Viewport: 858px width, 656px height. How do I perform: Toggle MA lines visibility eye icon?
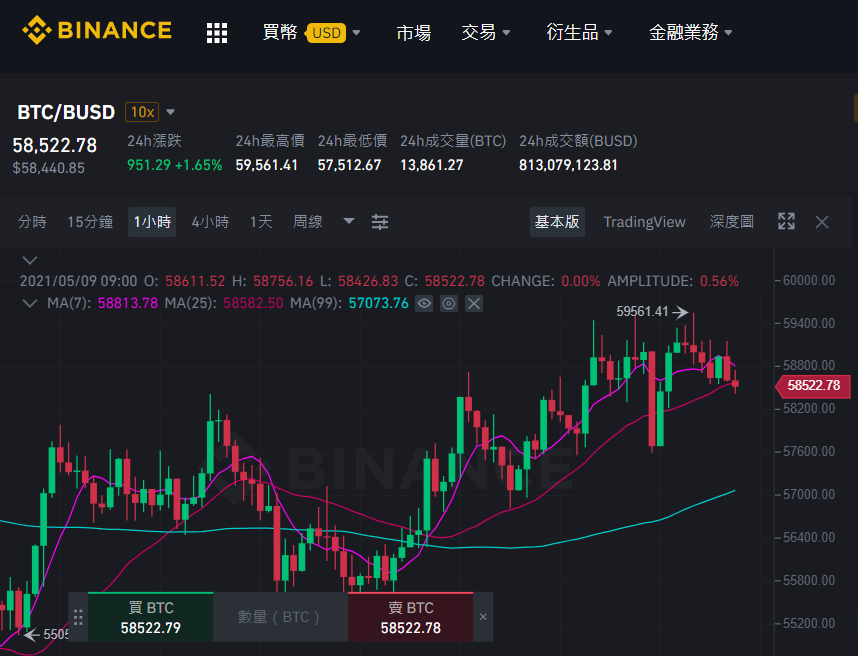(x=424, y=303)
